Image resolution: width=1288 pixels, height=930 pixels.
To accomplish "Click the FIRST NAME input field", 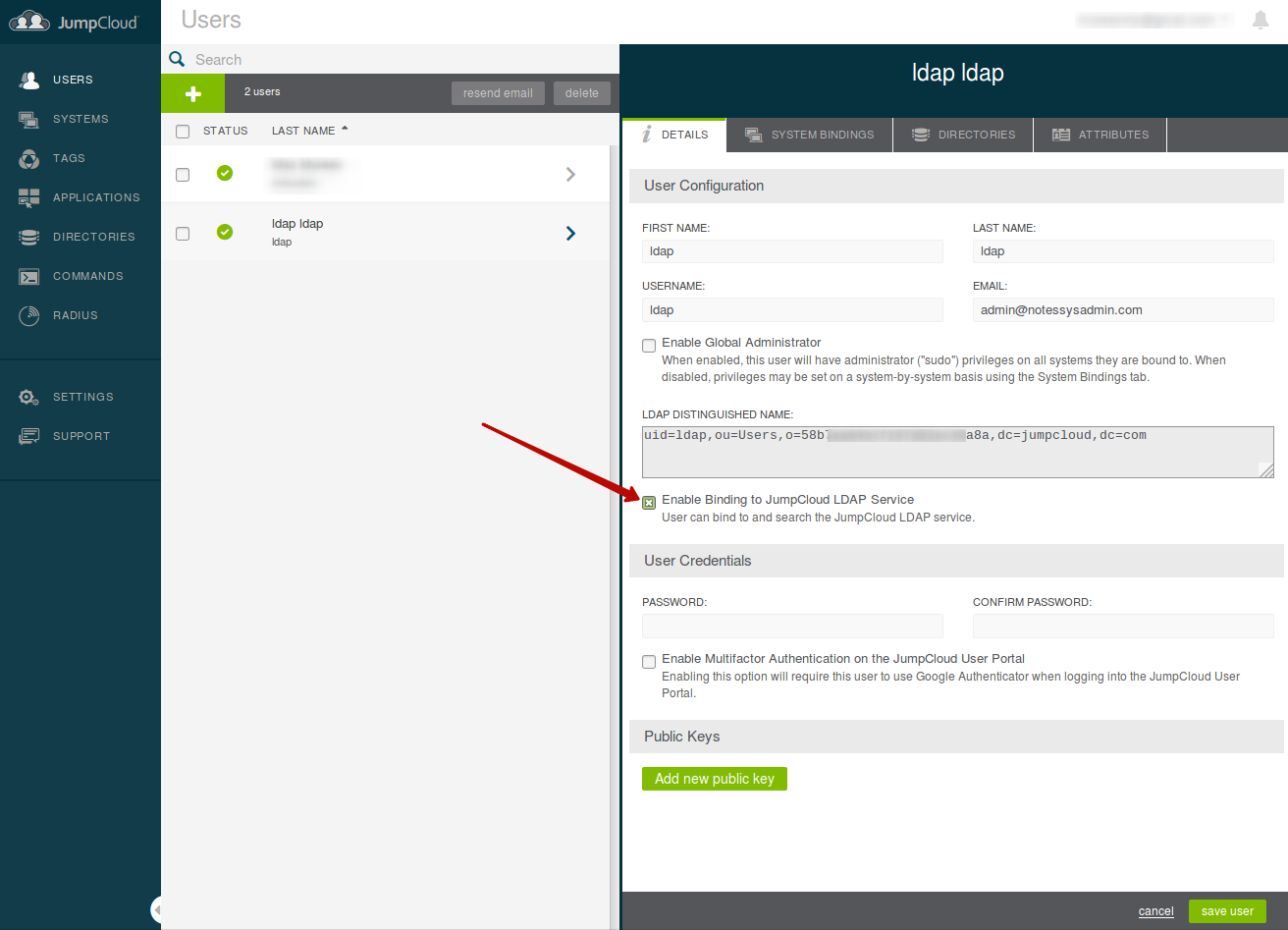I will point(792,251).
